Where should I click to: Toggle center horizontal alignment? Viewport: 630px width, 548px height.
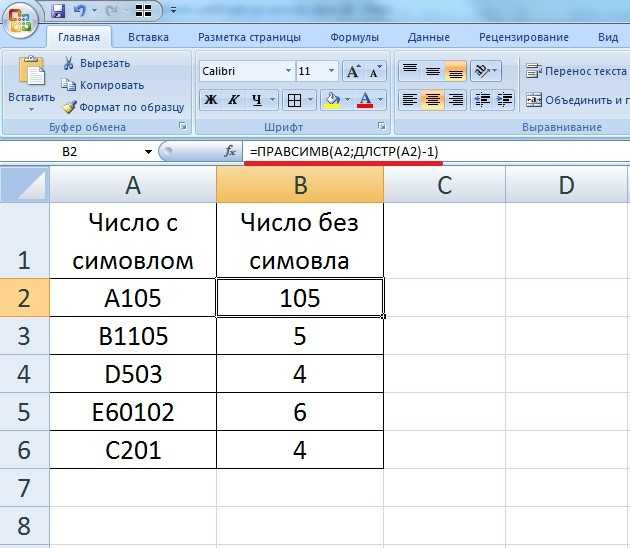tap(433, 99)
